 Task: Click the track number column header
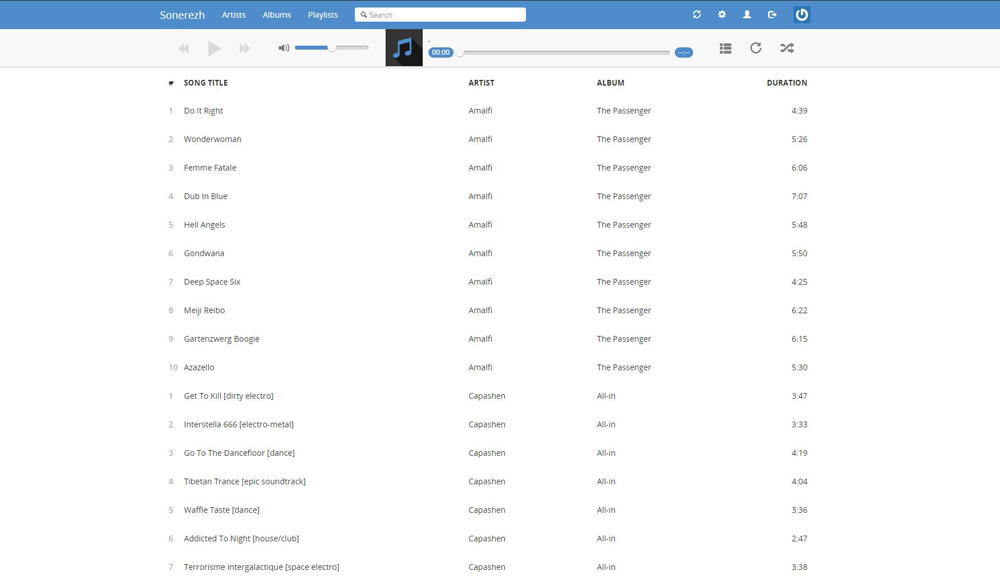click(171, 83)
